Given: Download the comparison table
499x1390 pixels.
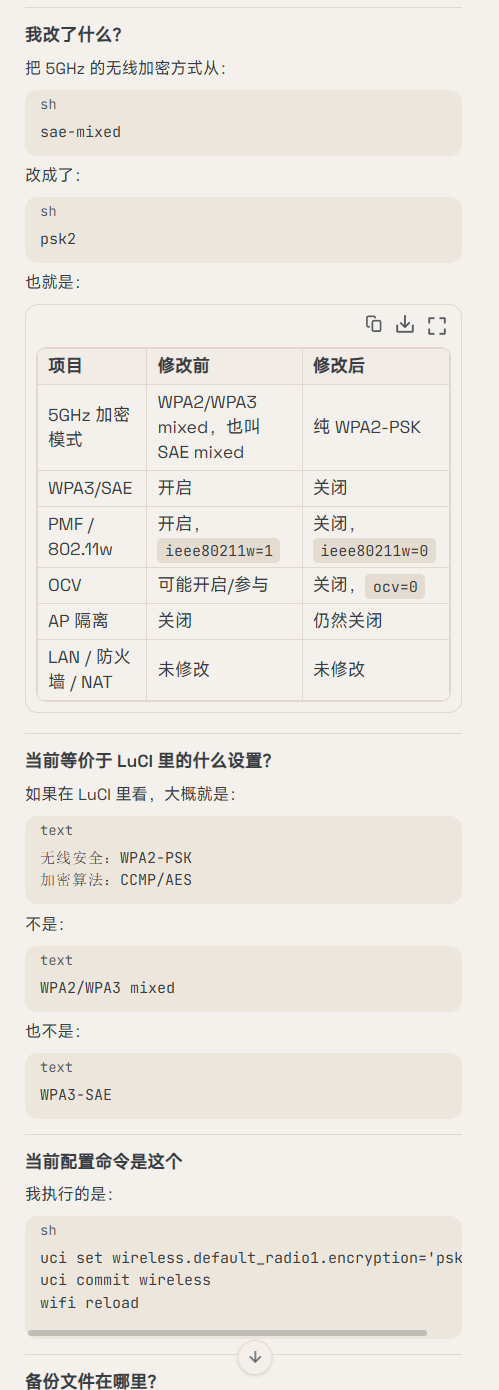Looking at the screenshot, I should coord(405,324).
